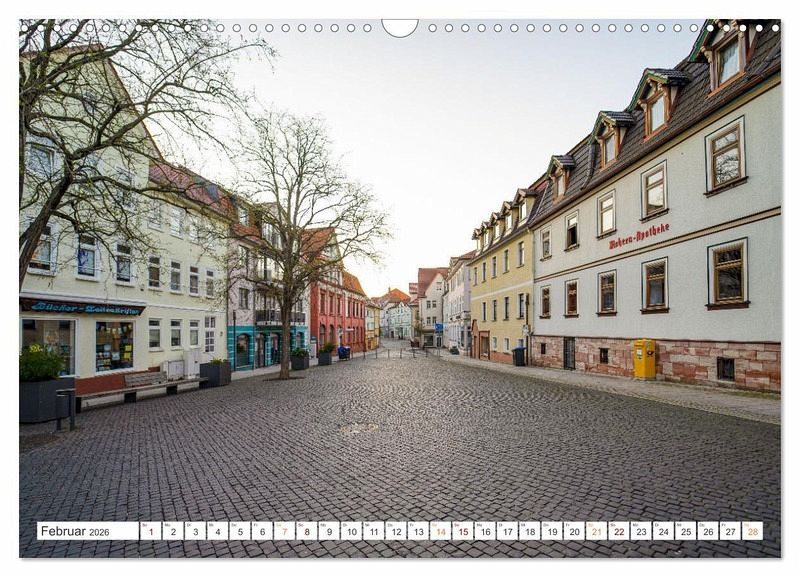
Task: Pick day 15 in the date strip
Action: tap(462, 531)
